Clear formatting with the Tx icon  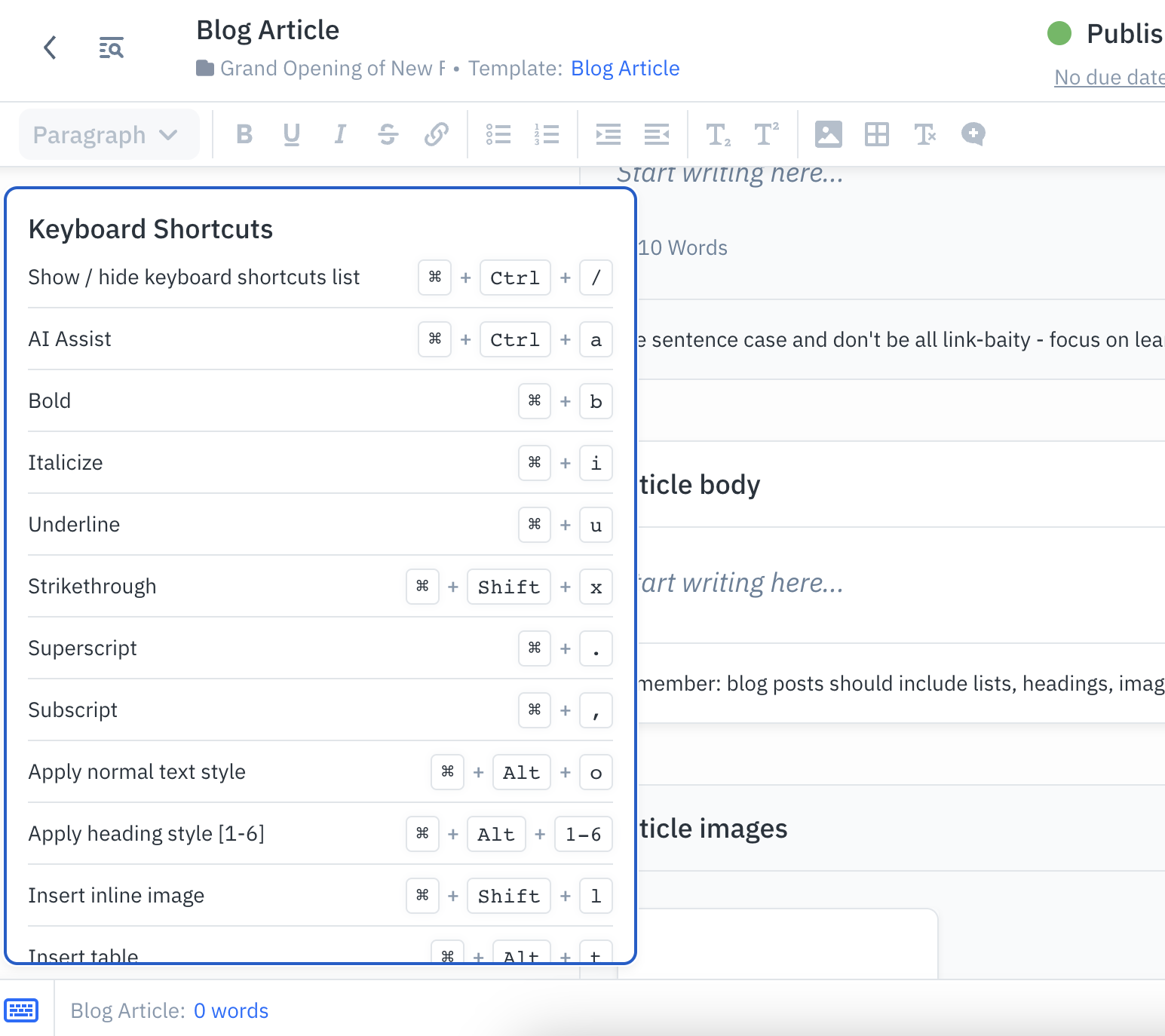[x=926, y=134]
